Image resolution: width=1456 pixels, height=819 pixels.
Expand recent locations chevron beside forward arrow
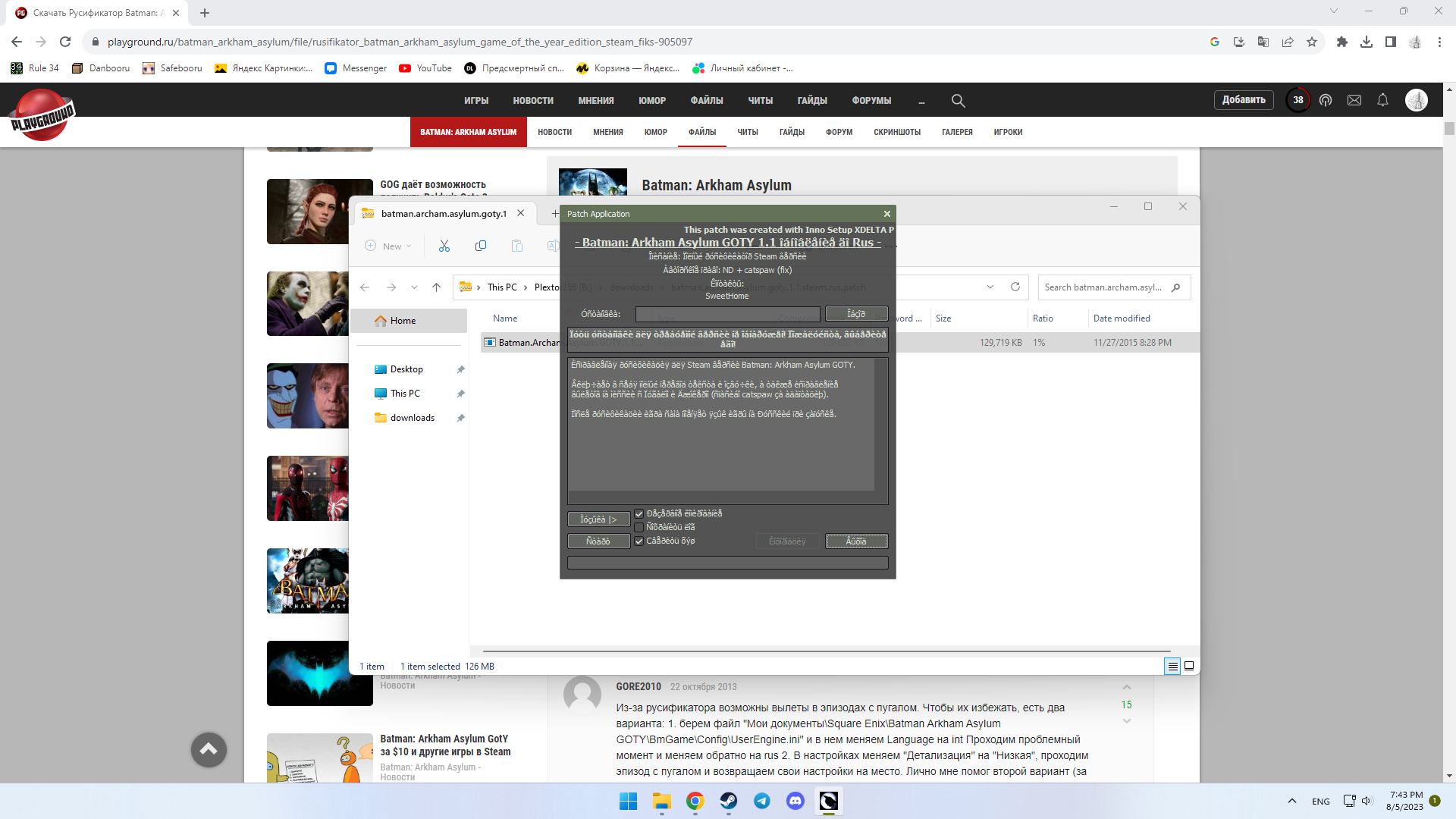[414, 287]
